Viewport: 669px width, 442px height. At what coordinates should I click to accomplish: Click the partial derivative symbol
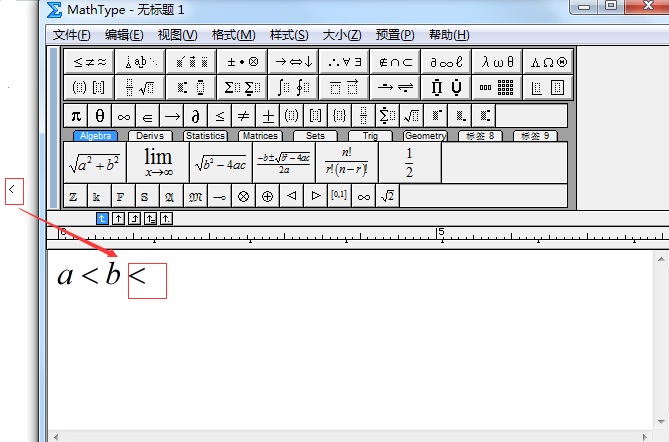coord(196,116)
